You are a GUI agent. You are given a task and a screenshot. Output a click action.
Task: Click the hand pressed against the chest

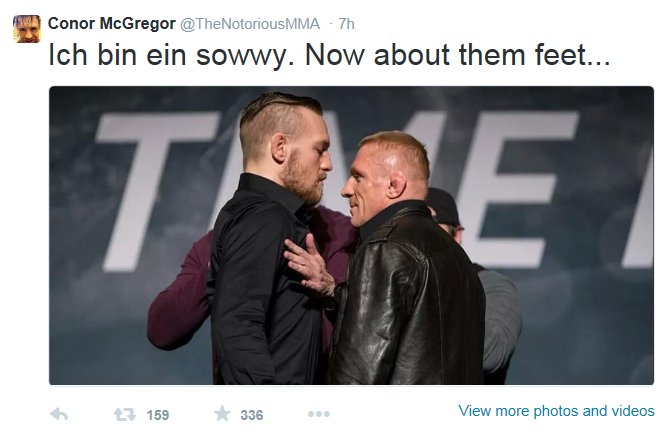coord(309,264)
